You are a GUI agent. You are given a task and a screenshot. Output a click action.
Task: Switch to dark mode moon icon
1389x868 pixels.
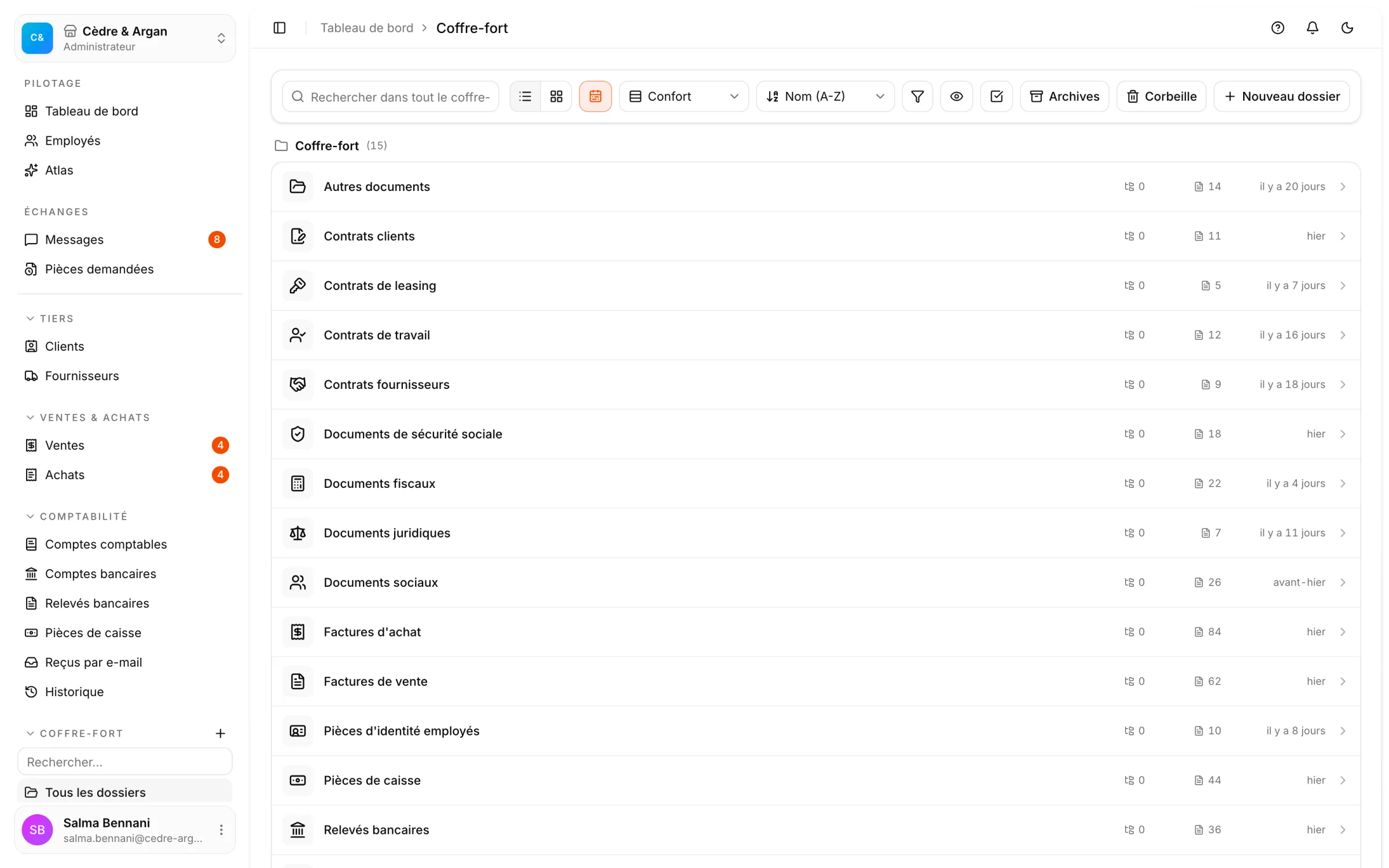1347,28
